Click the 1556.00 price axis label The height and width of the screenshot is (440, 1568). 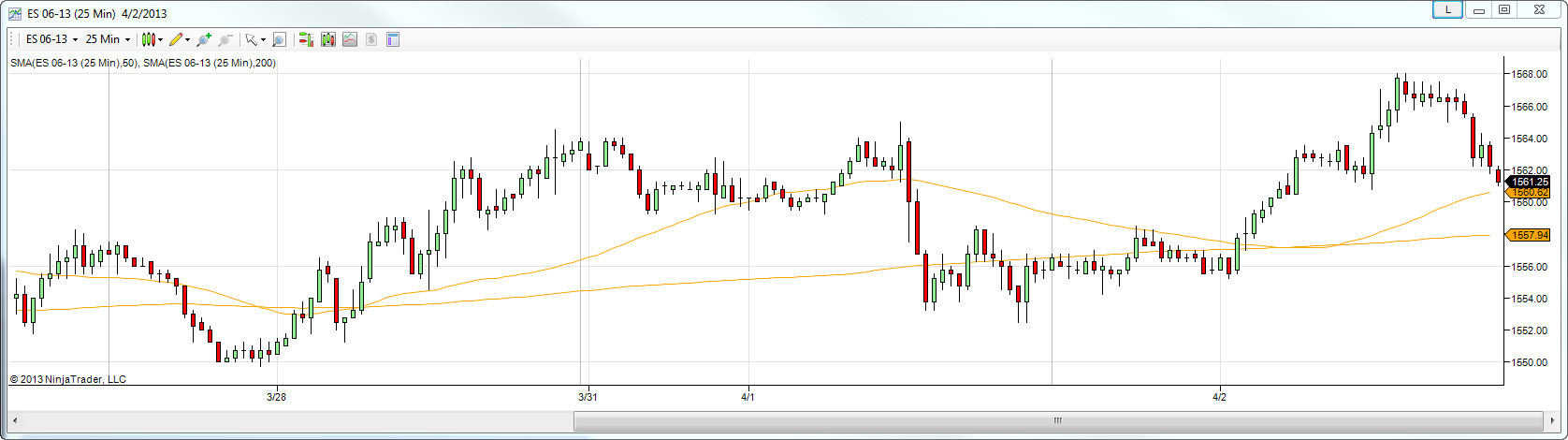pyautogui.click(x=1531, y=267)
